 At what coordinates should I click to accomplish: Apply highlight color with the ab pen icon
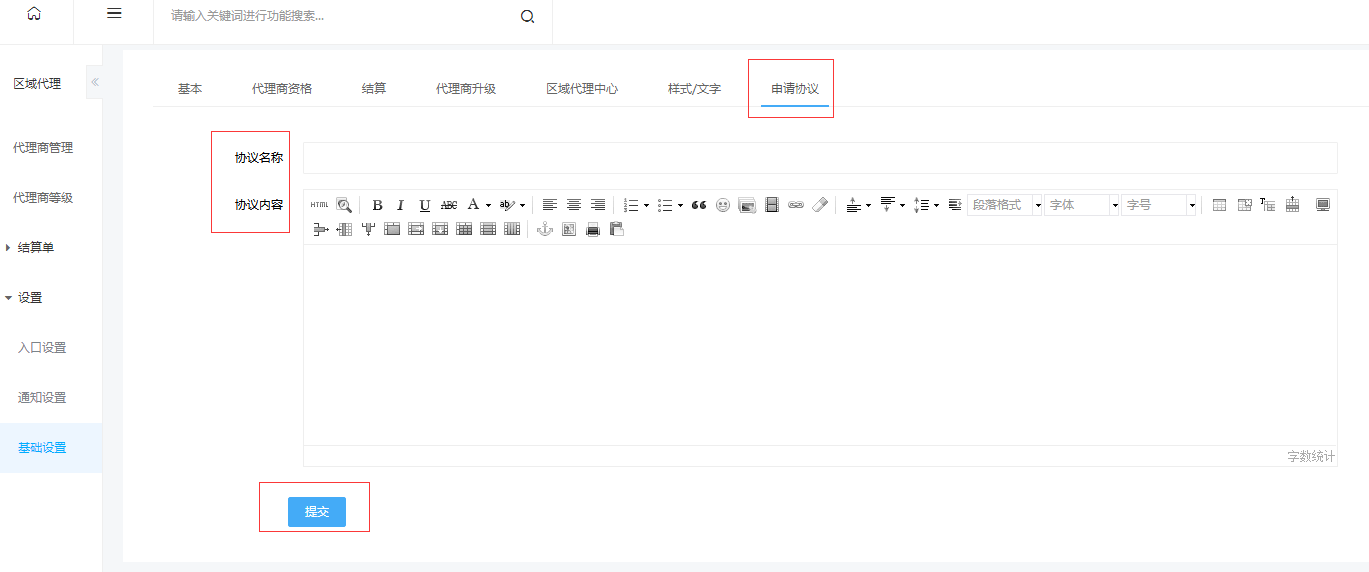tap(507, 205)
